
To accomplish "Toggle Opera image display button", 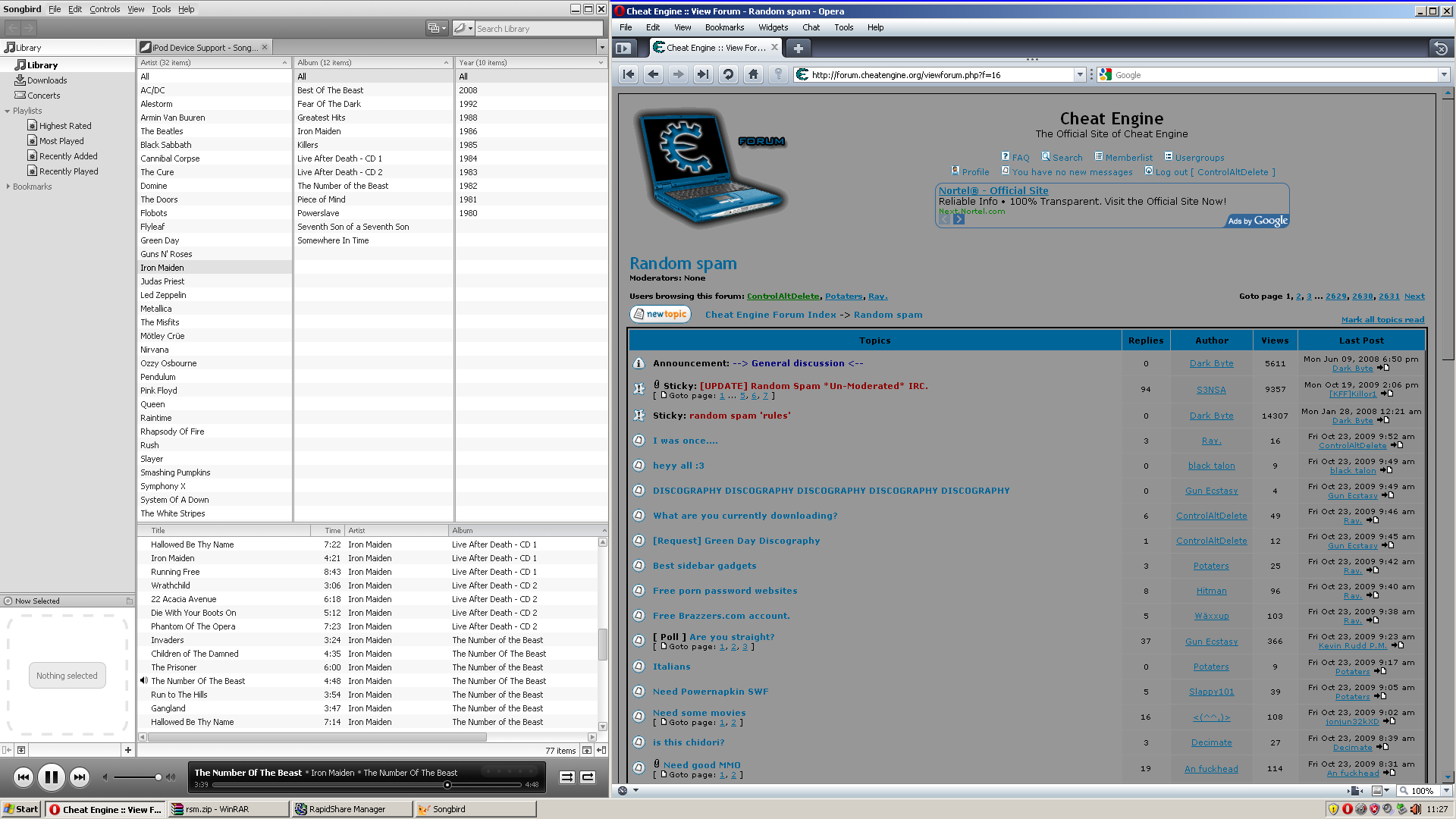I will coord(1377,790).
